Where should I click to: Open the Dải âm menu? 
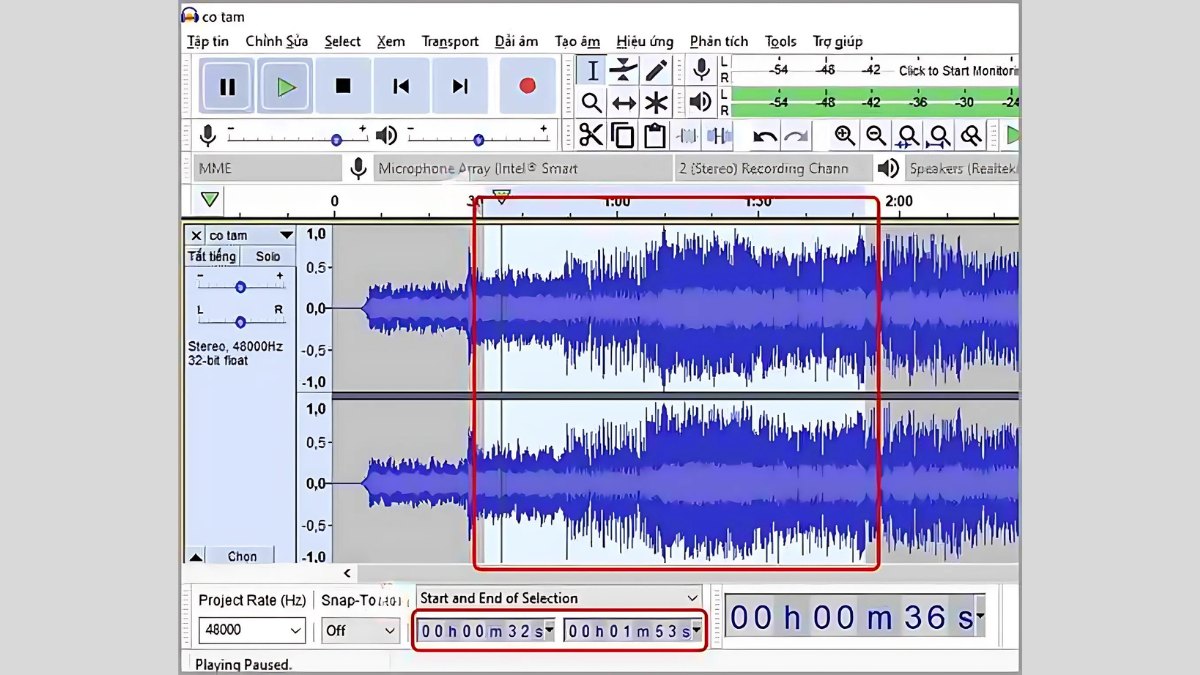(x=516, y=41)
